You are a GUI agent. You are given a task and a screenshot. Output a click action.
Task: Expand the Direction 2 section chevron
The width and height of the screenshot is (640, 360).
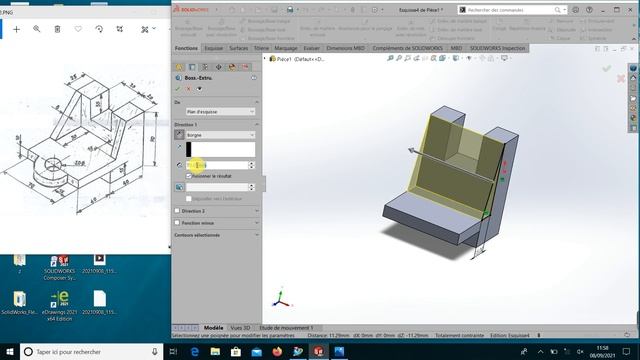(257, 211)
